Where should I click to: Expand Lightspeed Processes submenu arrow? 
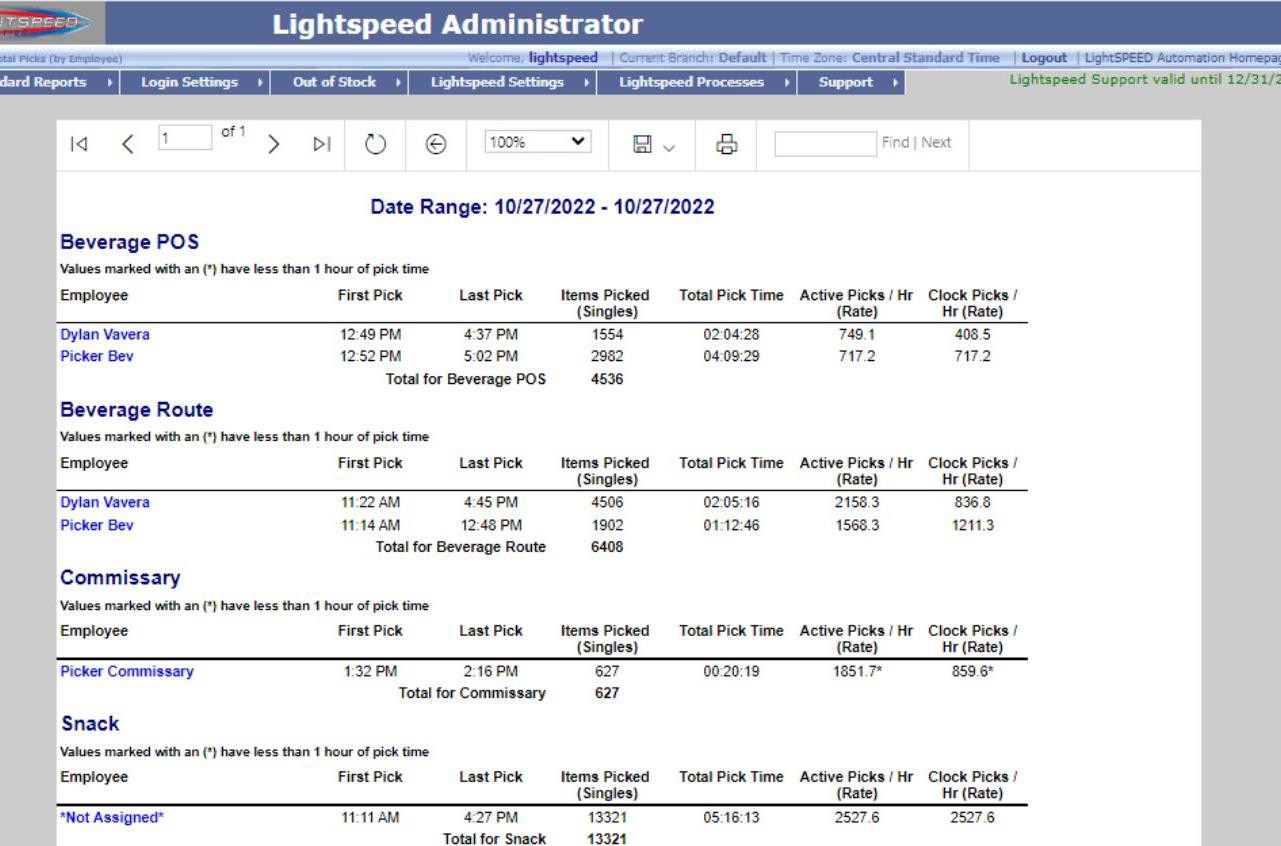tap(786, 82)
